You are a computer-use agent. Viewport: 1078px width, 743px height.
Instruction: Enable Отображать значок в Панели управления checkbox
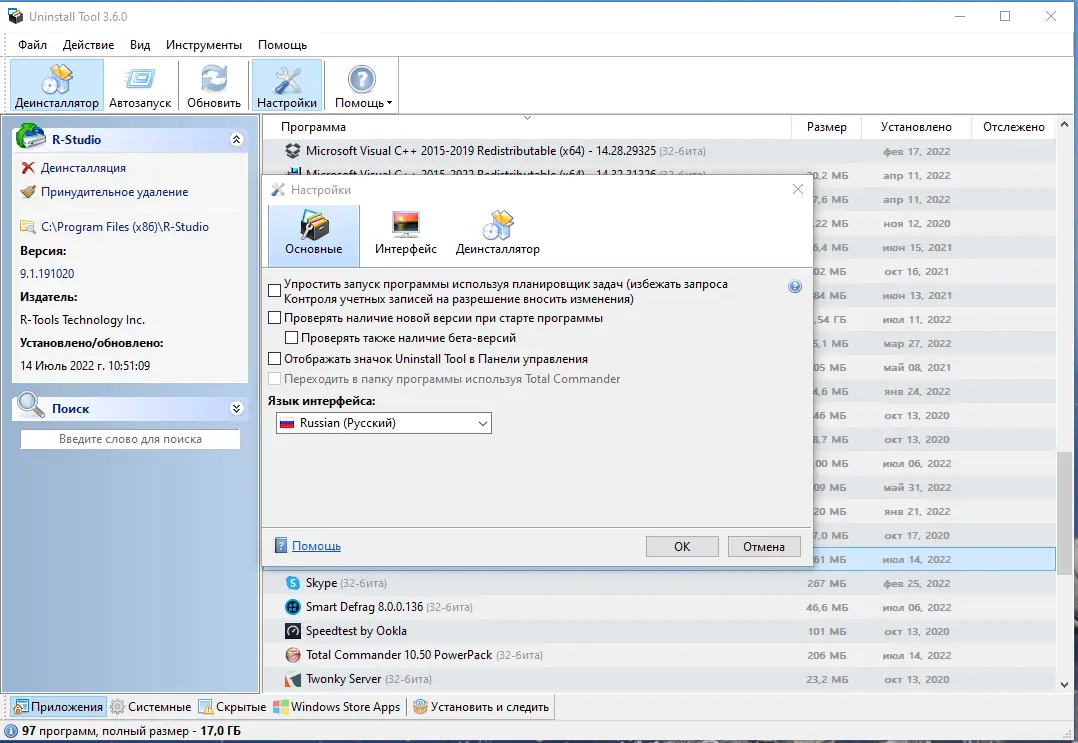point(274,358)
